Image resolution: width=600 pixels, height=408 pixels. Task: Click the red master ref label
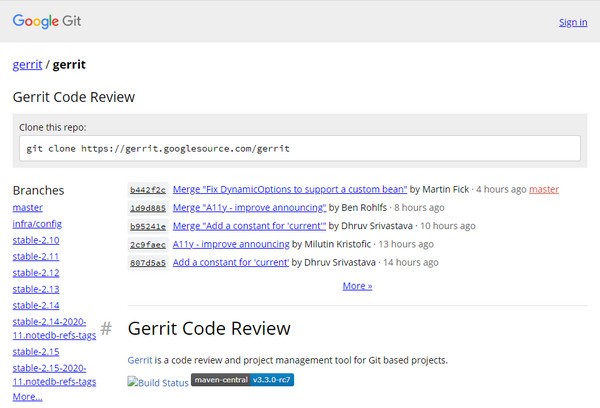(x=544, y=189)
